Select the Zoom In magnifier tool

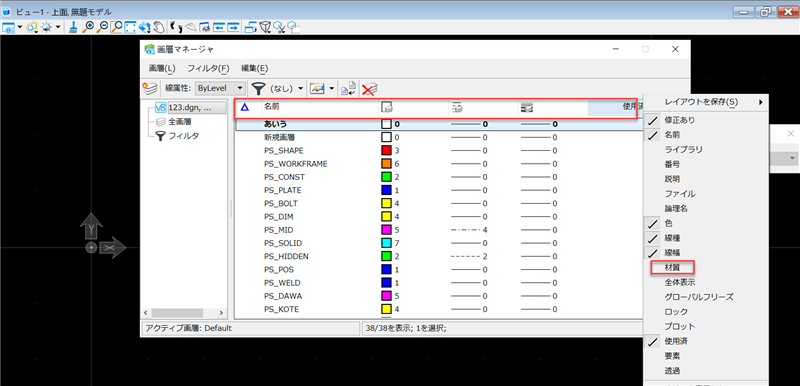point(88,27)
